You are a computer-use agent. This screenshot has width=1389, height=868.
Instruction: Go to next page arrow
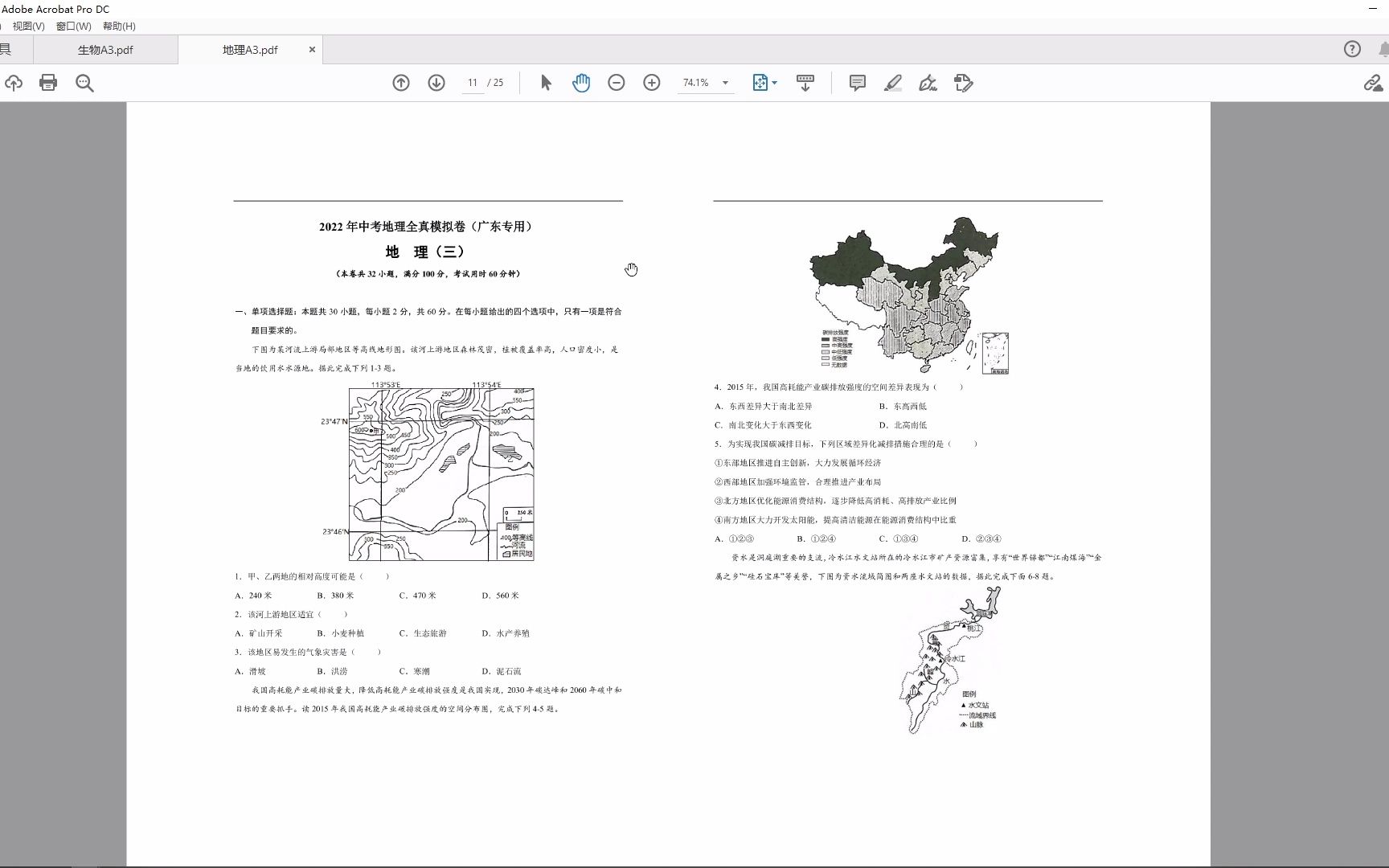(436, 83)
